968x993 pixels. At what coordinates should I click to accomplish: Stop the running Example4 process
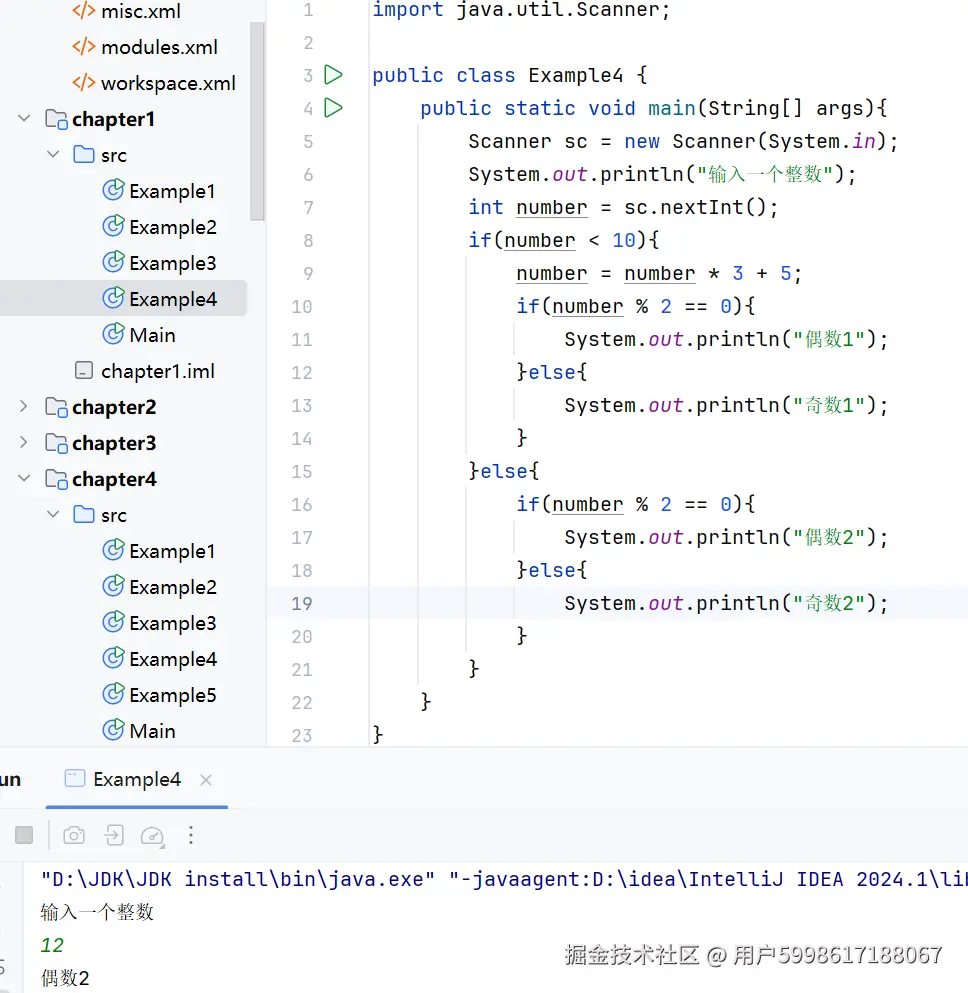pyautogui.click(x=24, y=835)
